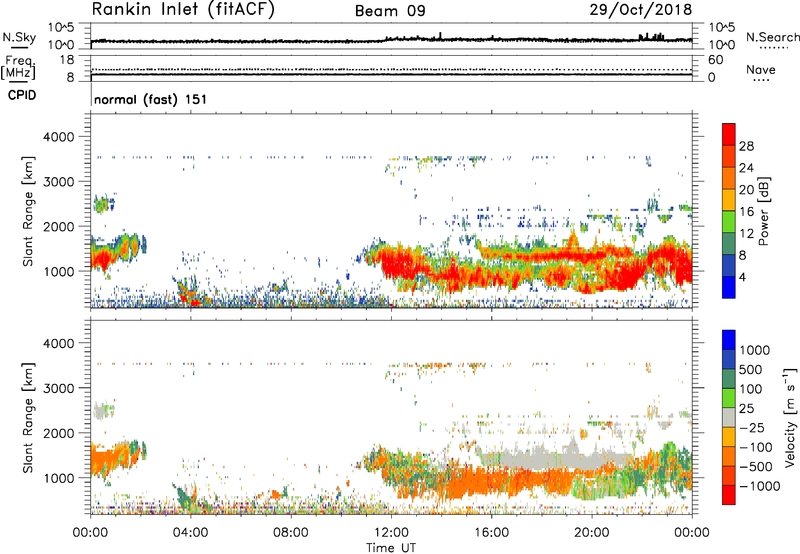Click the 16:00 time axis tick label
Viewport: 800px width, 554px height.
(491, 533)
